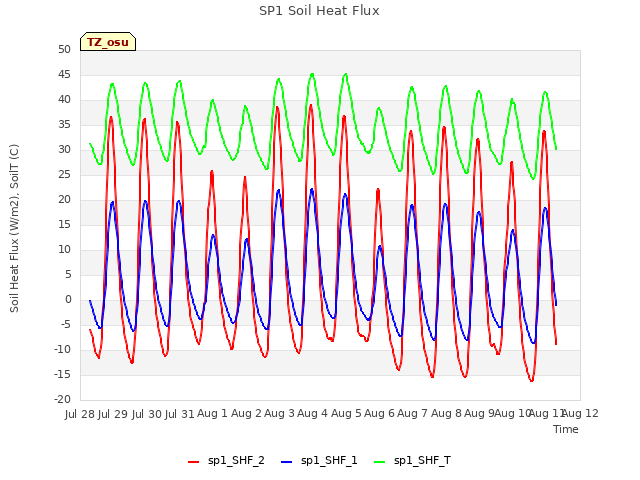Click the red sp1_SHF_2 legend swatch
This screenshot has width=640, height=480.
[193, 462]
